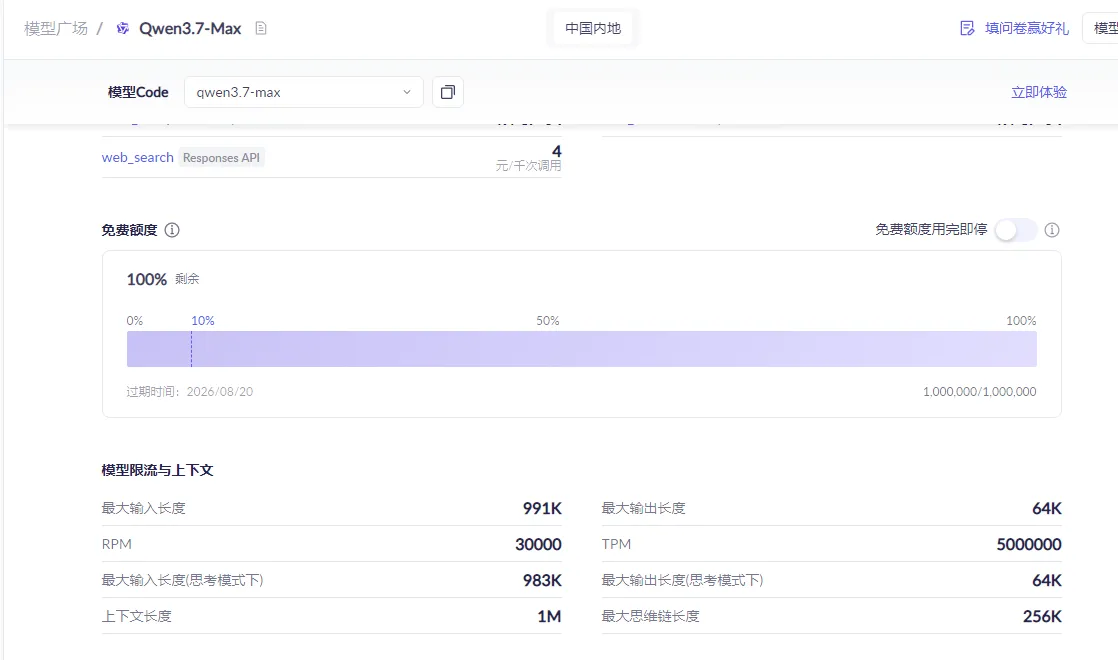Click the RPM value 30000
This screenshot has width=1118, height=660.
[x=538, y=545]
